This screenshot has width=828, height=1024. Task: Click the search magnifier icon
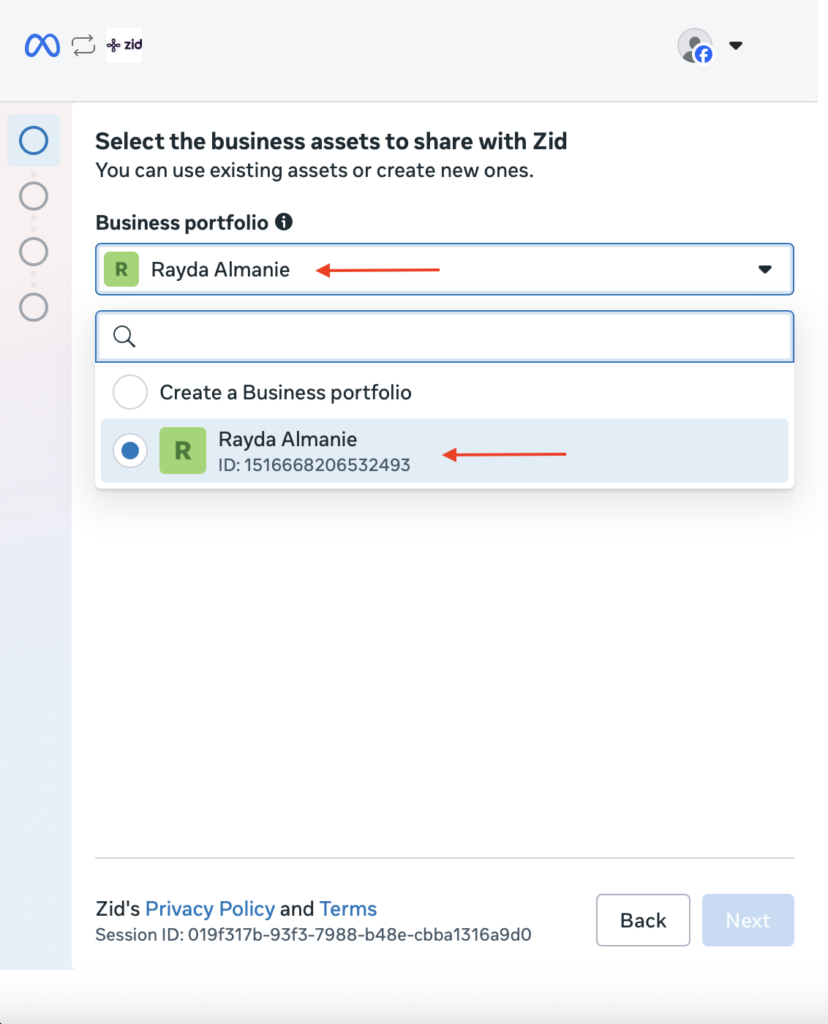click(124, 336)
